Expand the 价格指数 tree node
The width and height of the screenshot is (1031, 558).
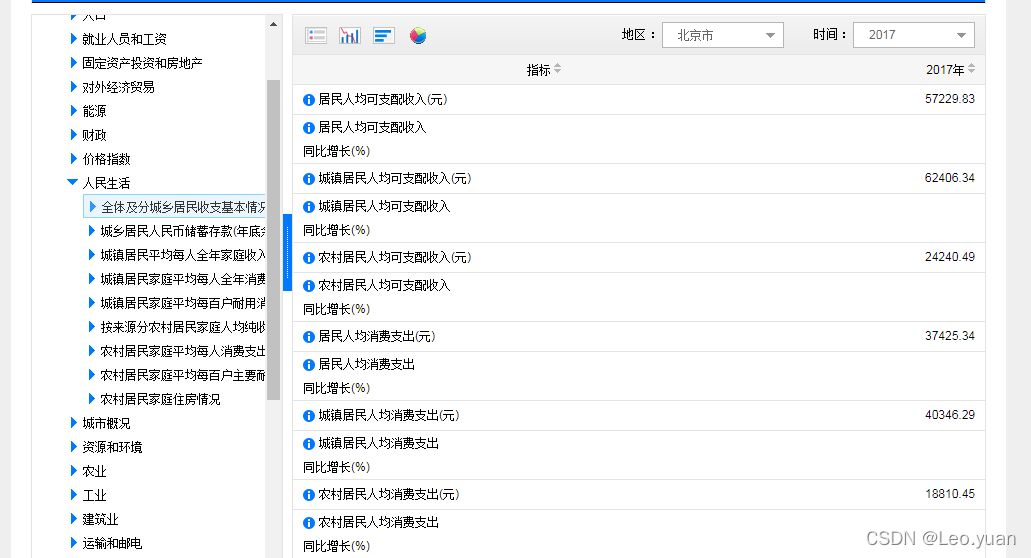click(74, 159)
